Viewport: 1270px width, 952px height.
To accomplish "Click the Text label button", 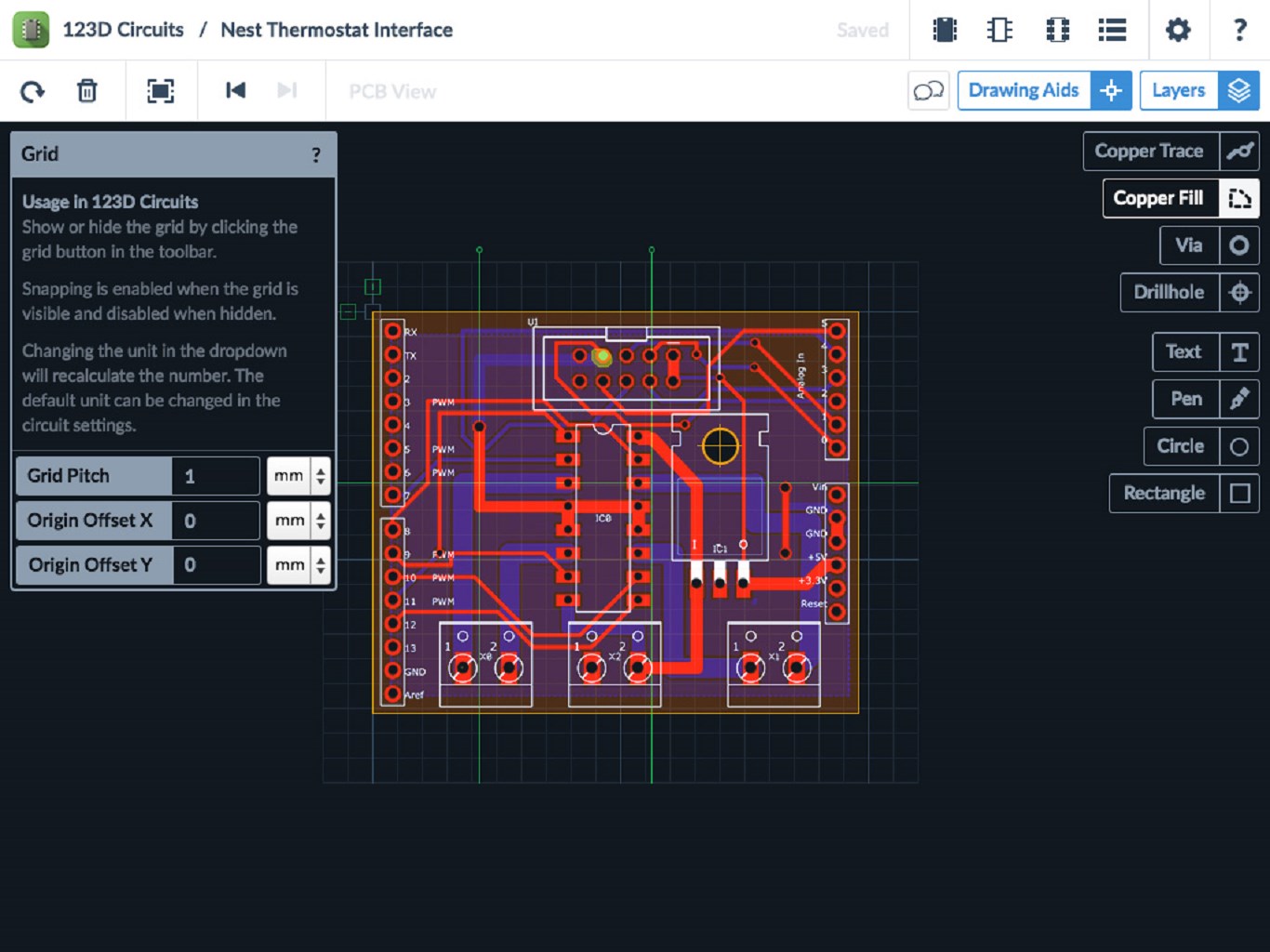I will (1185, 352).
